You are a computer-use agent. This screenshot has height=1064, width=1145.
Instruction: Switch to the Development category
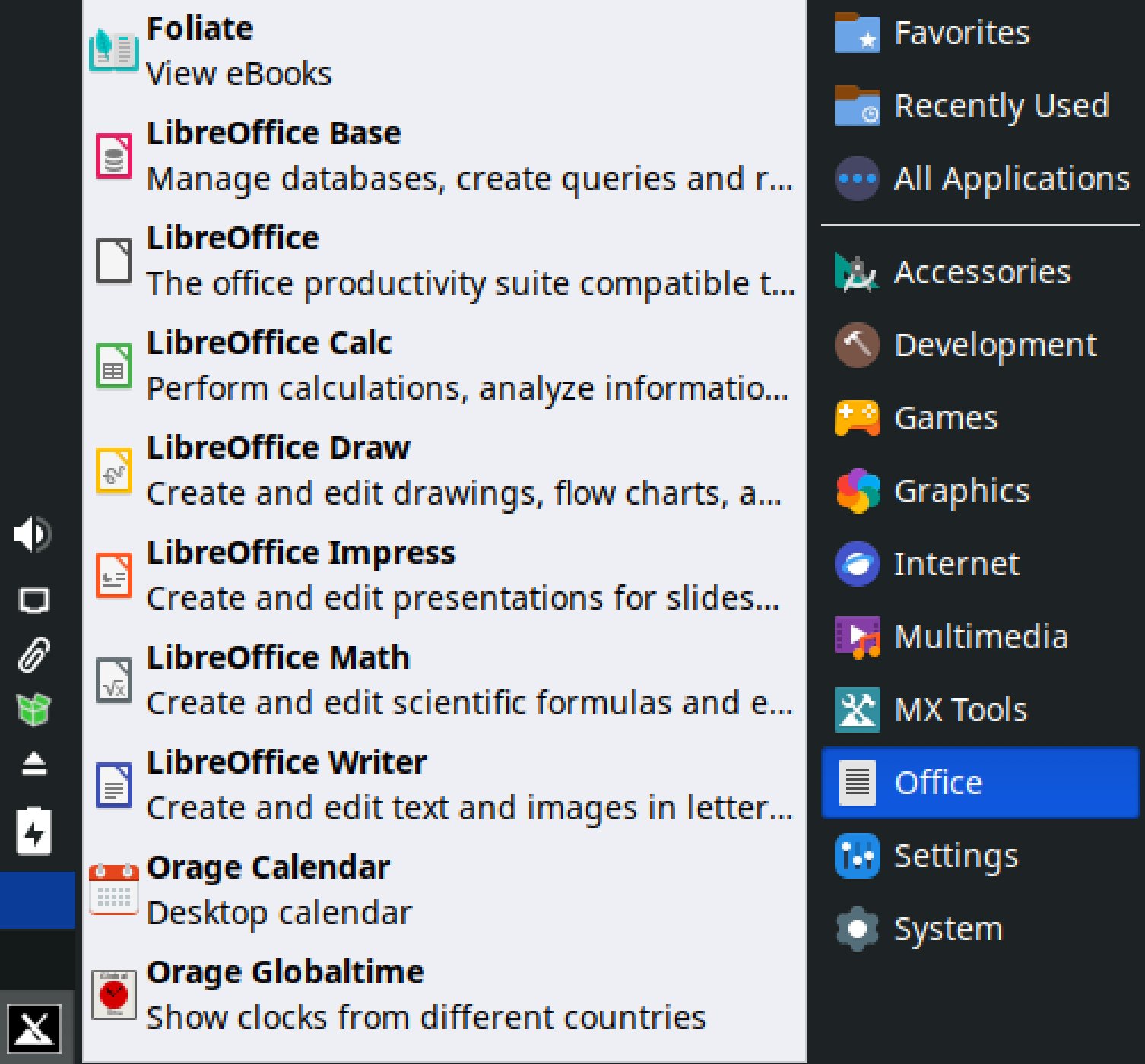(980, 345)
